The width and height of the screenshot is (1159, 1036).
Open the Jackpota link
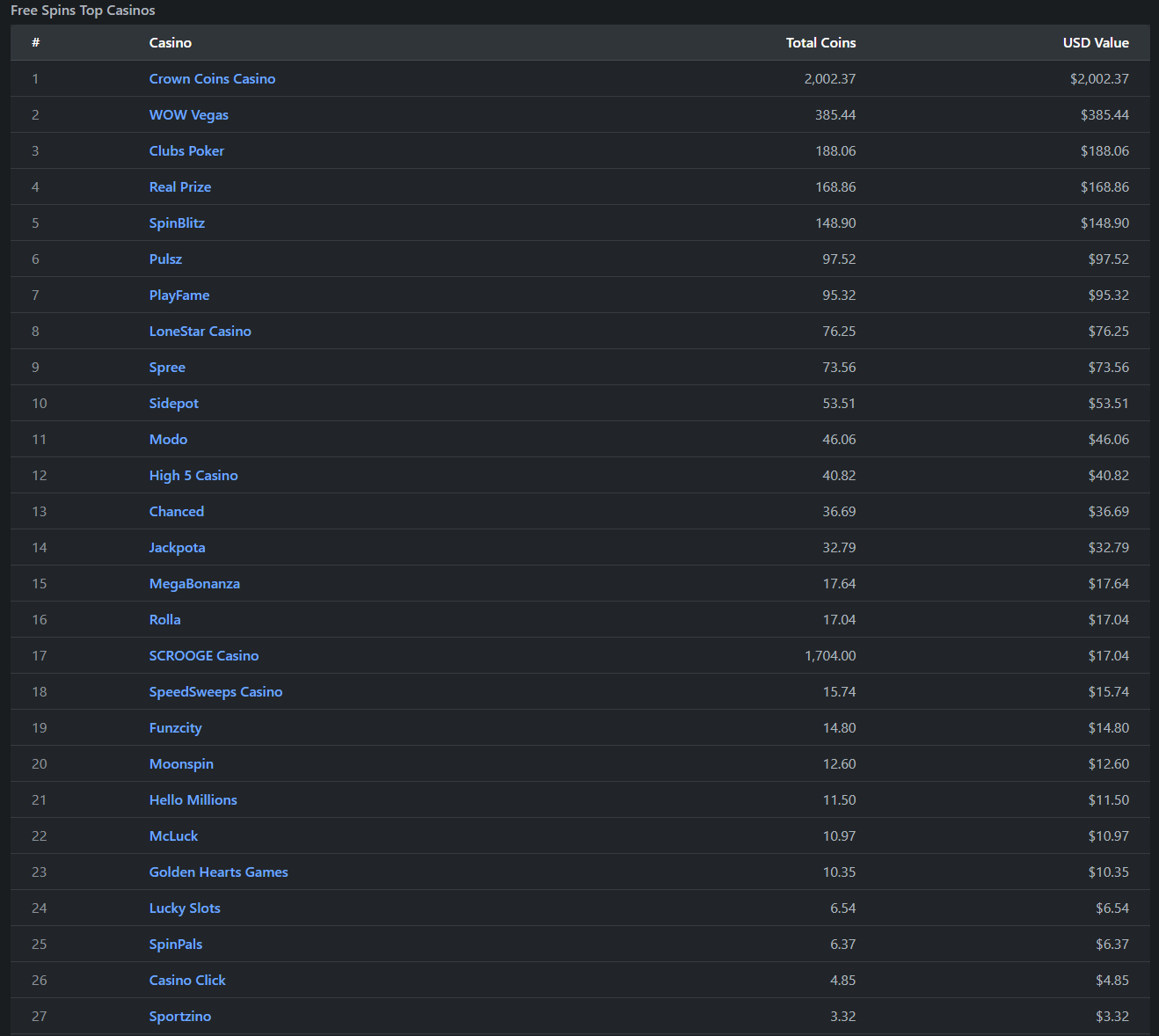click(x=177, y=547)
